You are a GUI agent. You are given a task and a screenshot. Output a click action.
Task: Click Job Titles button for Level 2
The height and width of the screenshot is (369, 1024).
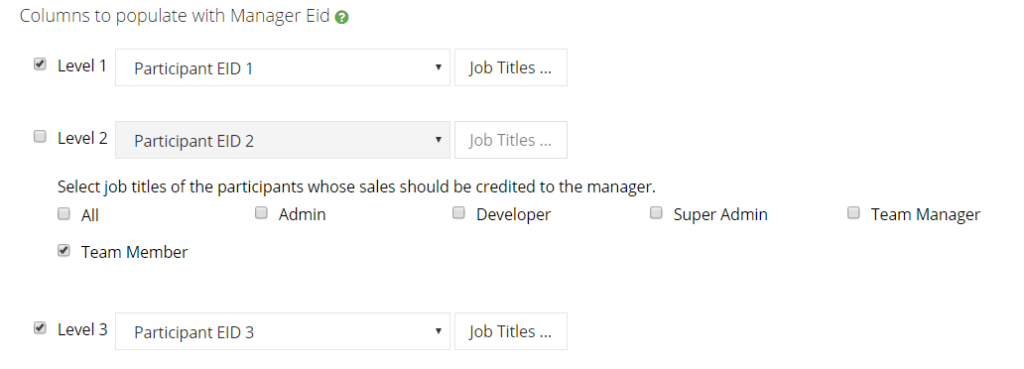point(511,140)
